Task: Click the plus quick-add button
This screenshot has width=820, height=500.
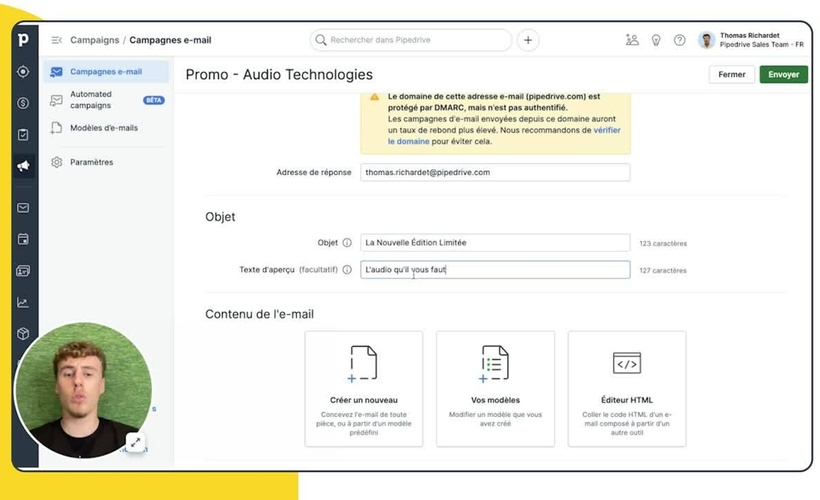Action: pos(528,40)
